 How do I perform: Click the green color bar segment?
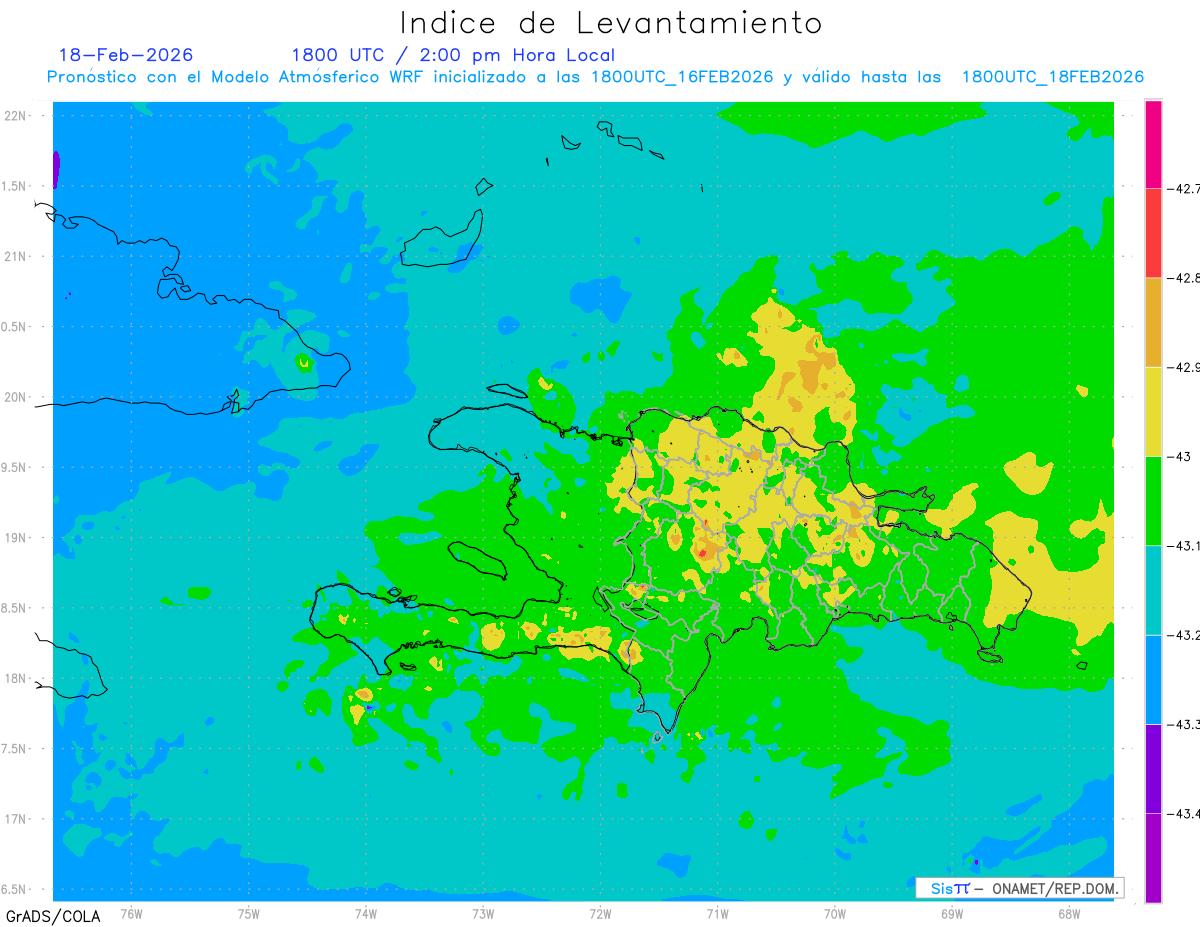[x=1153, y=500]
